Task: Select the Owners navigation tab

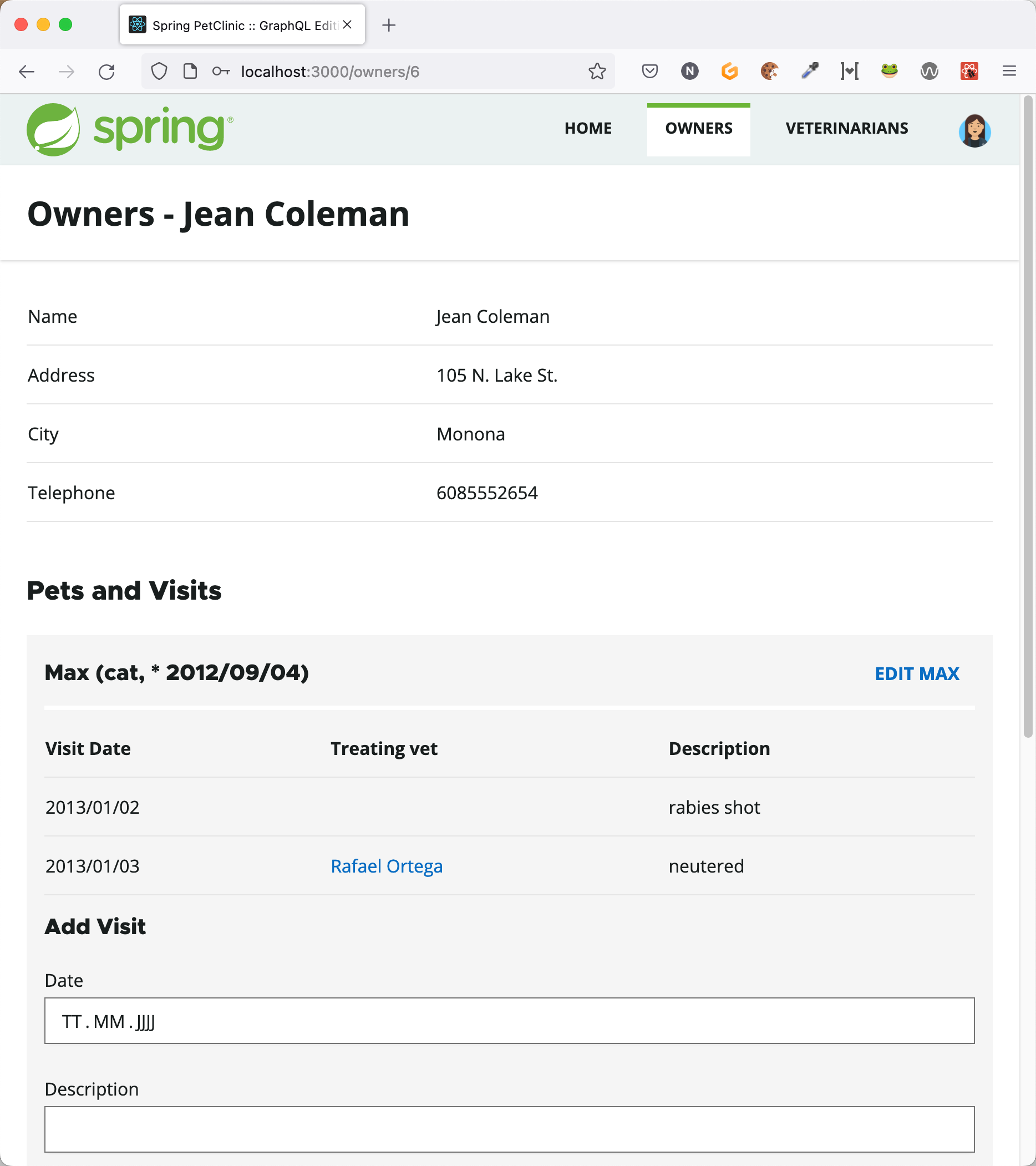Action: click(698, 128)
